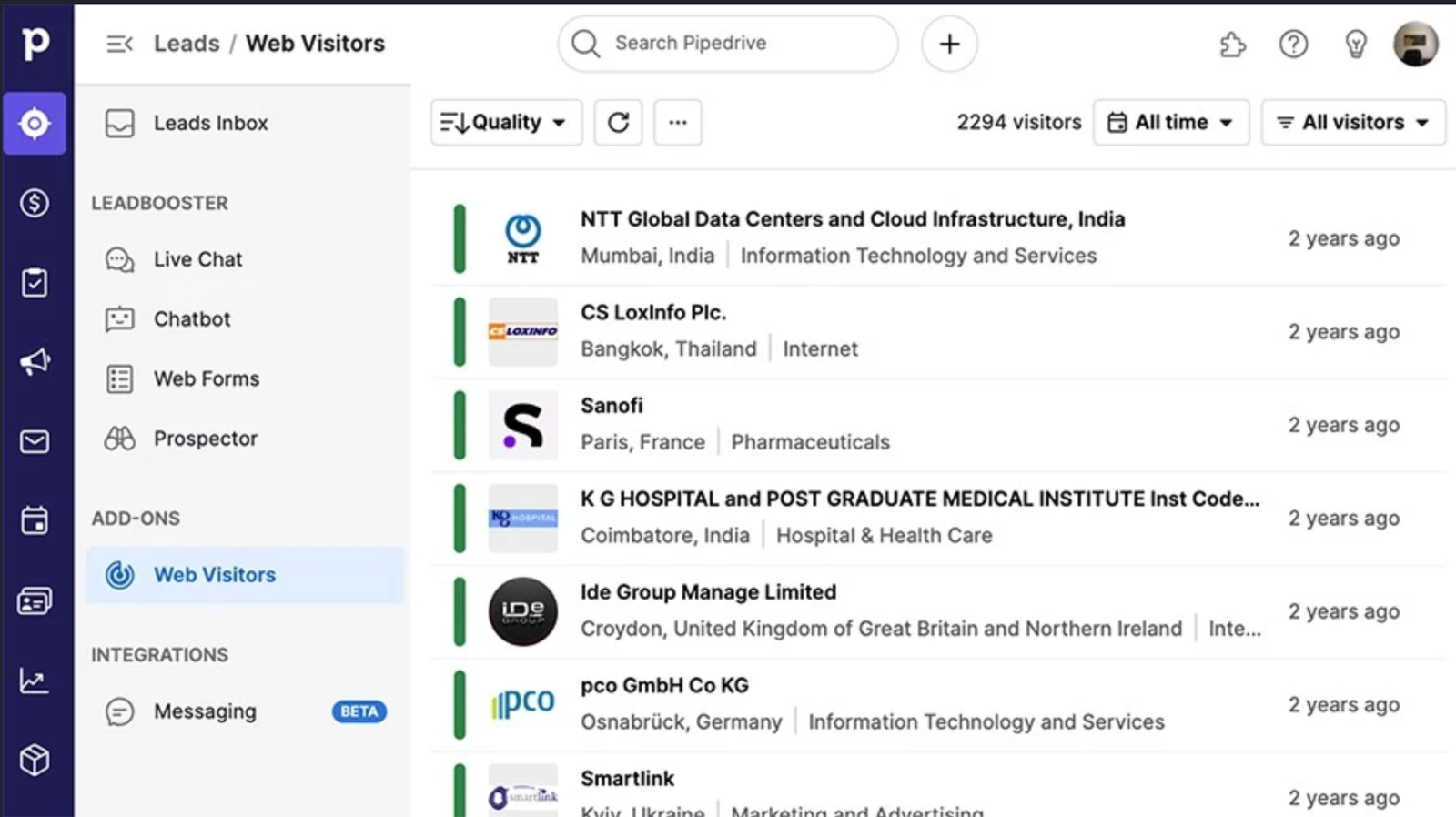Image resolution: width=1456 pixels, height=817 pixels.
Task: Open Contacts card icon in sidebar
Action: pos(35,601)
